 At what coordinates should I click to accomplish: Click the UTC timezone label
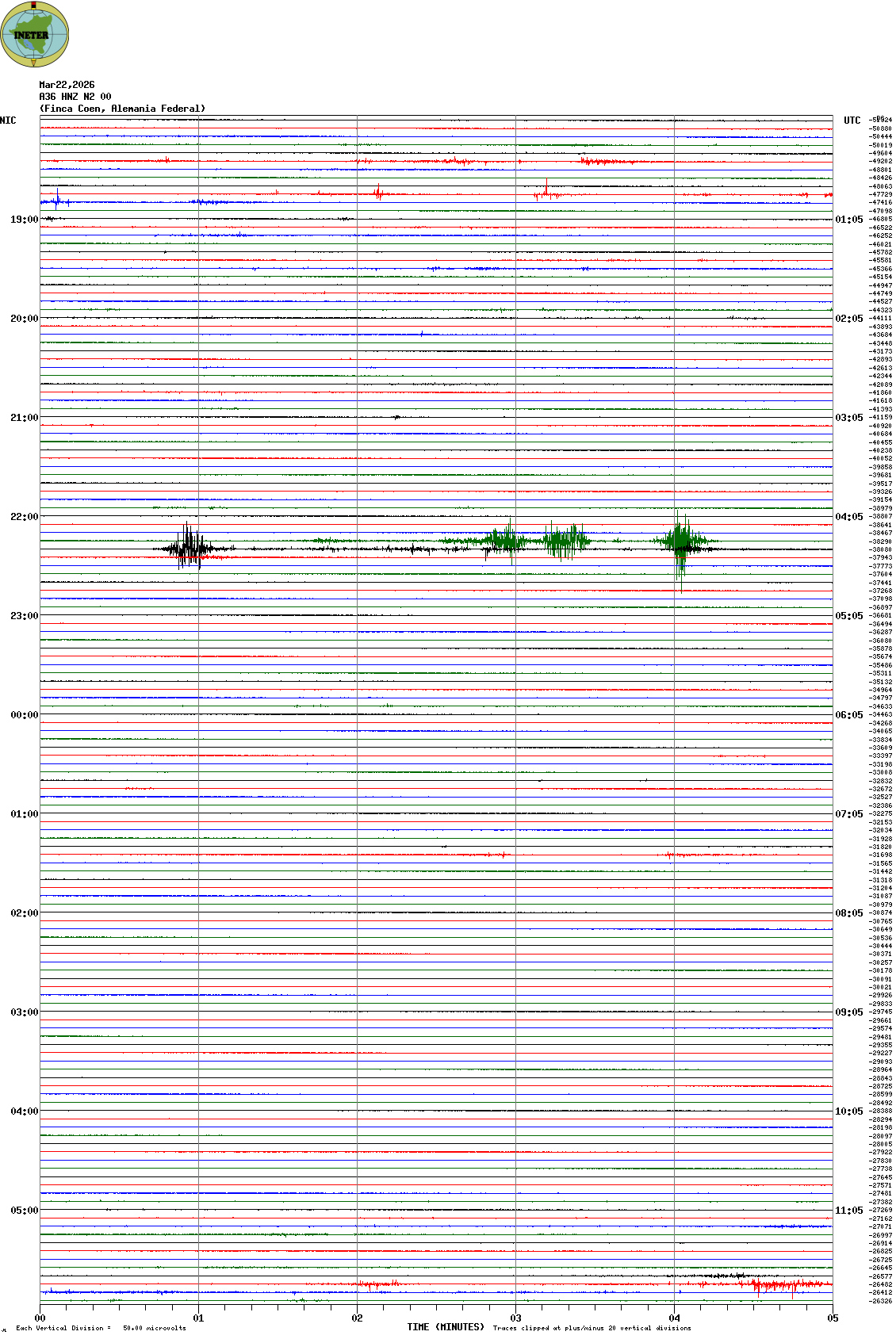[852, 121]
